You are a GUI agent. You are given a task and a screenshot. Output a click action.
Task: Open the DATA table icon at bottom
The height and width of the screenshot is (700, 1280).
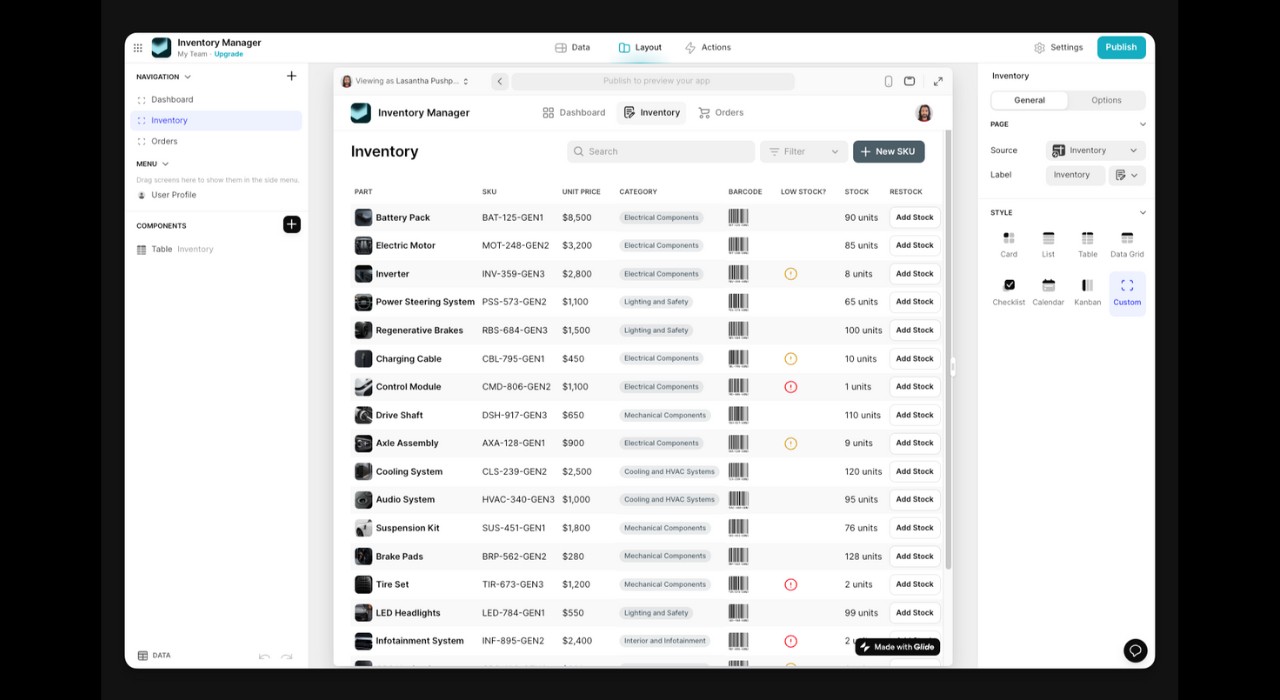point(143,656)
